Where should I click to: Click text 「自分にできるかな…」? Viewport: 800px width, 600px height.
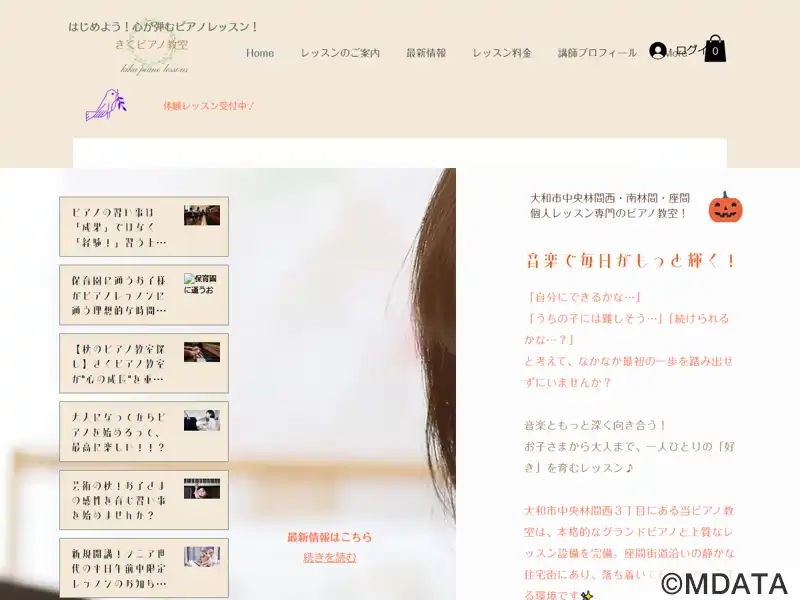(583, 297)
